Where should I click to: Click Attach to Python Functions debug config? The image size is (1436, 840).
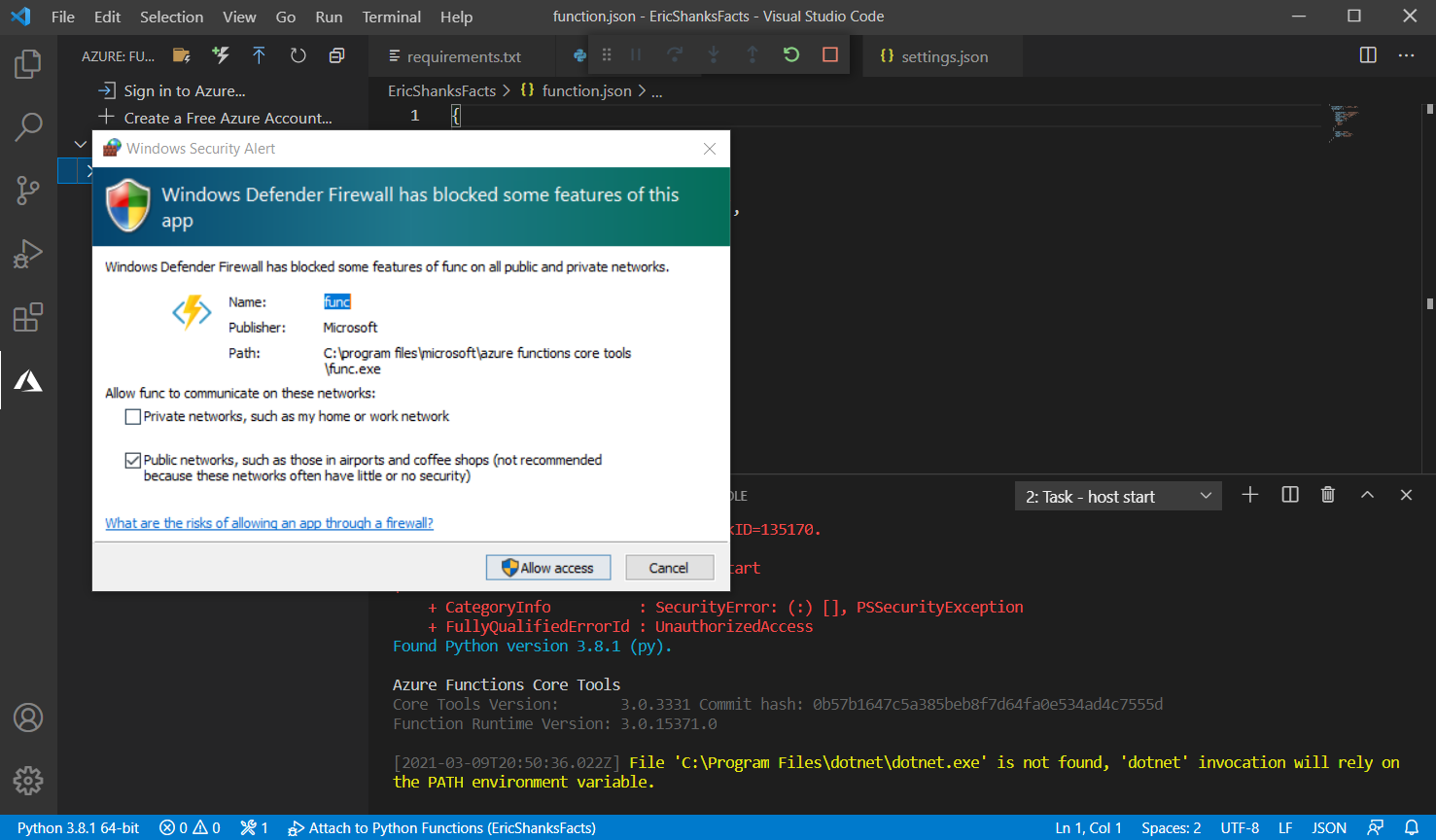442,827
